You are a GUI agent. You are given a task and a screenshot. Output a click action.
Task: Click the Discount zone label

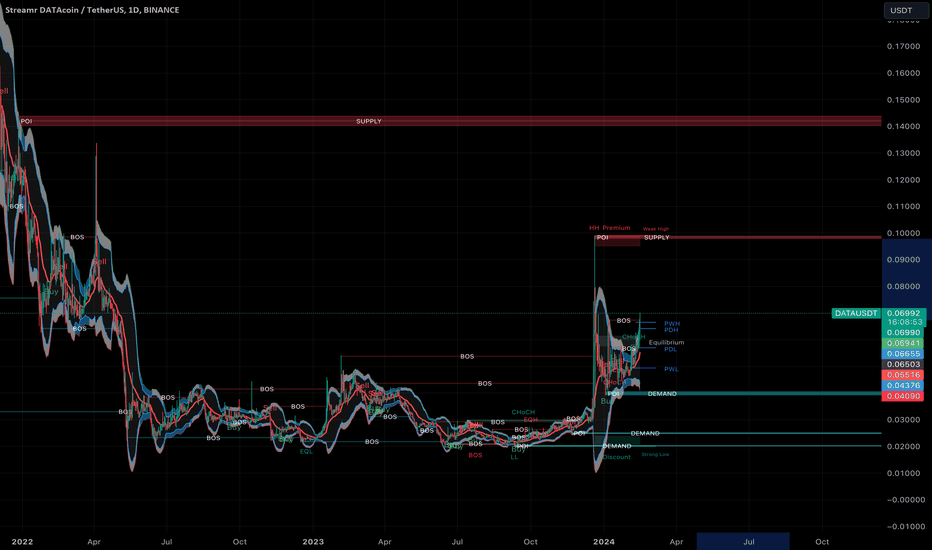coord(617,457)
